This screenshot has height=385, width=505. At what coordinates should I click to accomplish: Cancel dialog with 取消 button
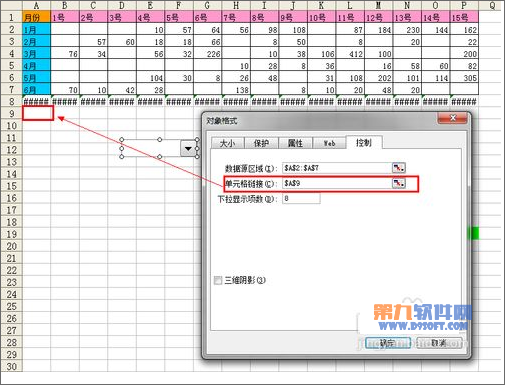[439, 343]
